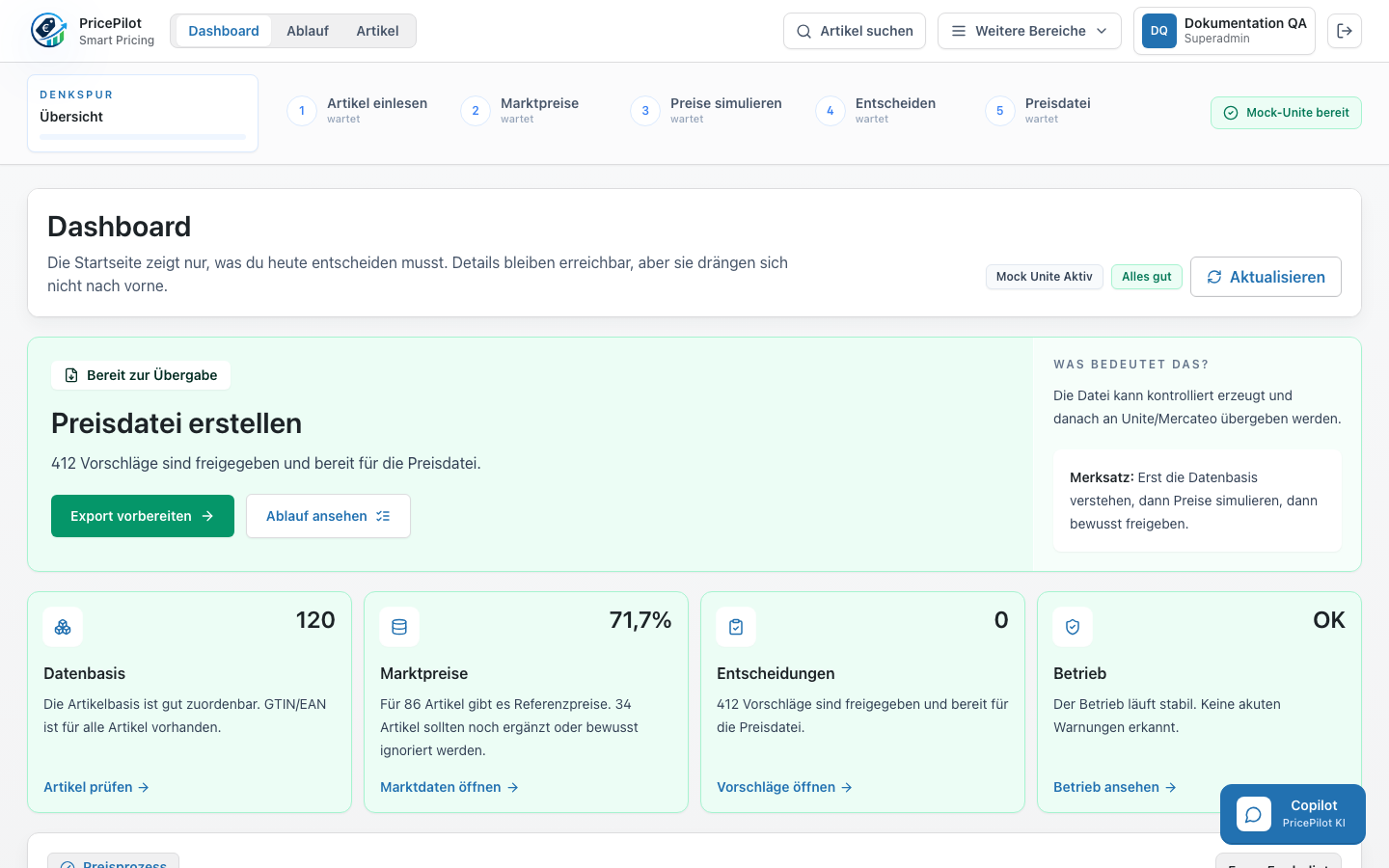Click the magnifier icon in Artikel suchen
1389x868 pixels.
(x=803, y=31)
